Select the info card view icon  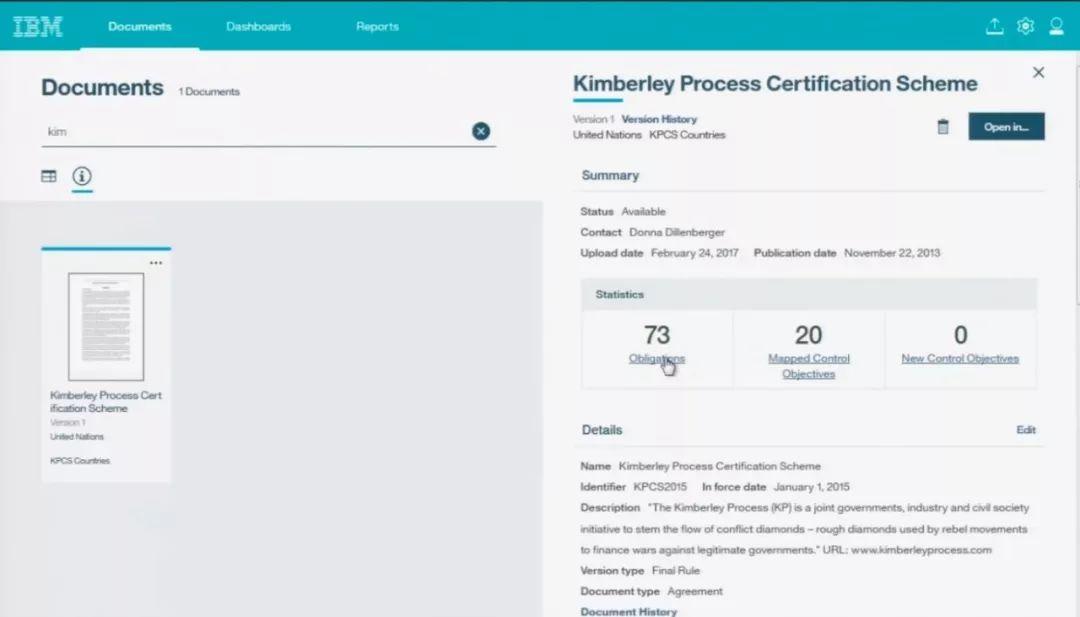[82, 176]
